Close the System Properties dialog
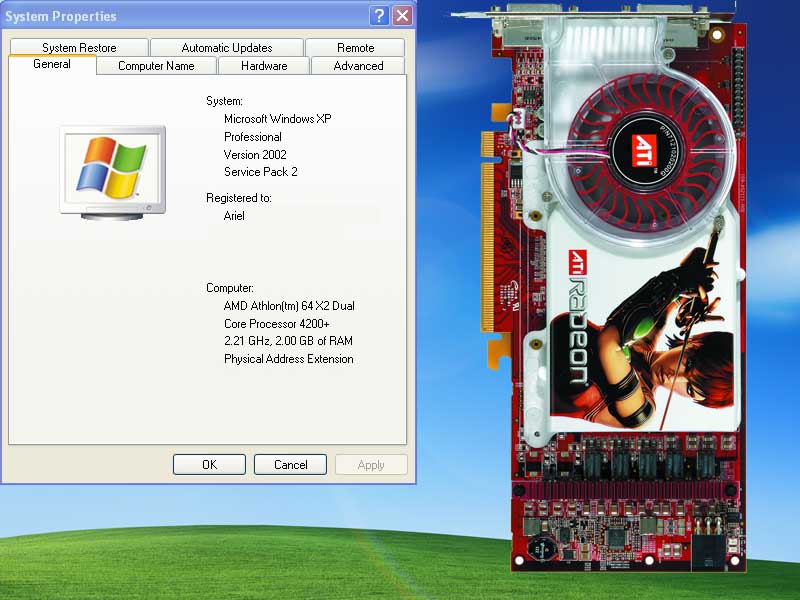800x600 pixels. pyautogui.click(x=403, y=16)
